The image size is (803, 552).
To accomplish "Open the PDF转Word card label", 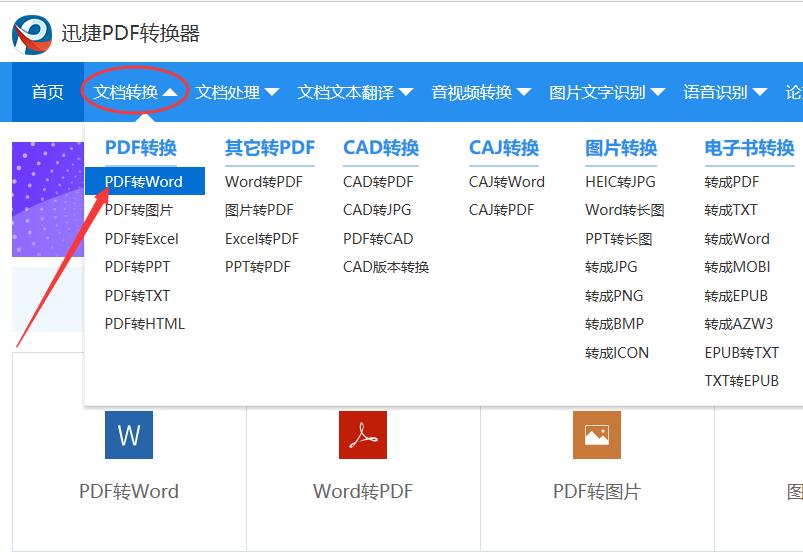I will [129, 491].
